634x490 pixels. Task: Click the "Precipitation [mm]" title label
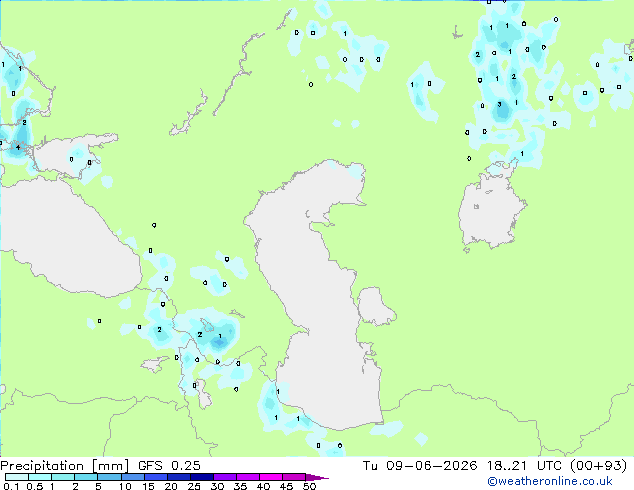65,466
